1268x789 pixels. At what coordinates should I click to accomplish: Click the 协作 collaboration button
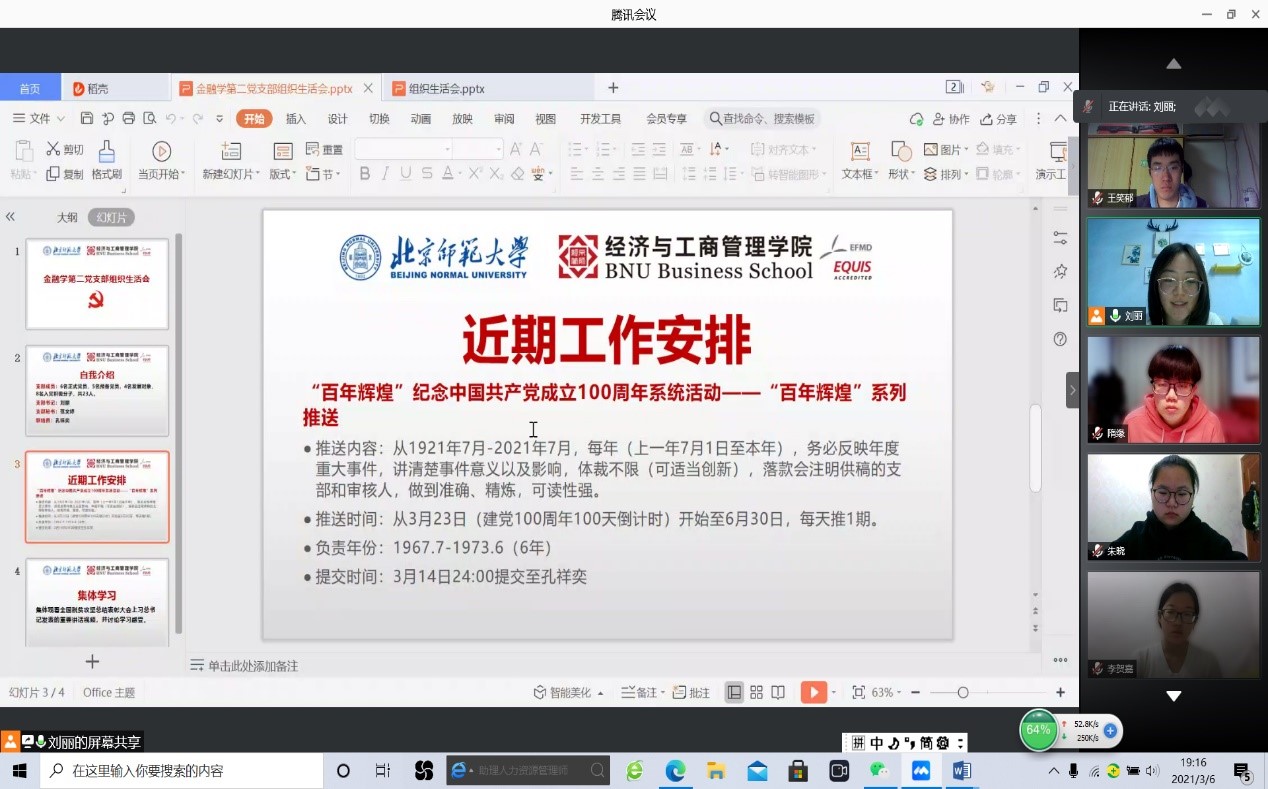click(951, 119)
